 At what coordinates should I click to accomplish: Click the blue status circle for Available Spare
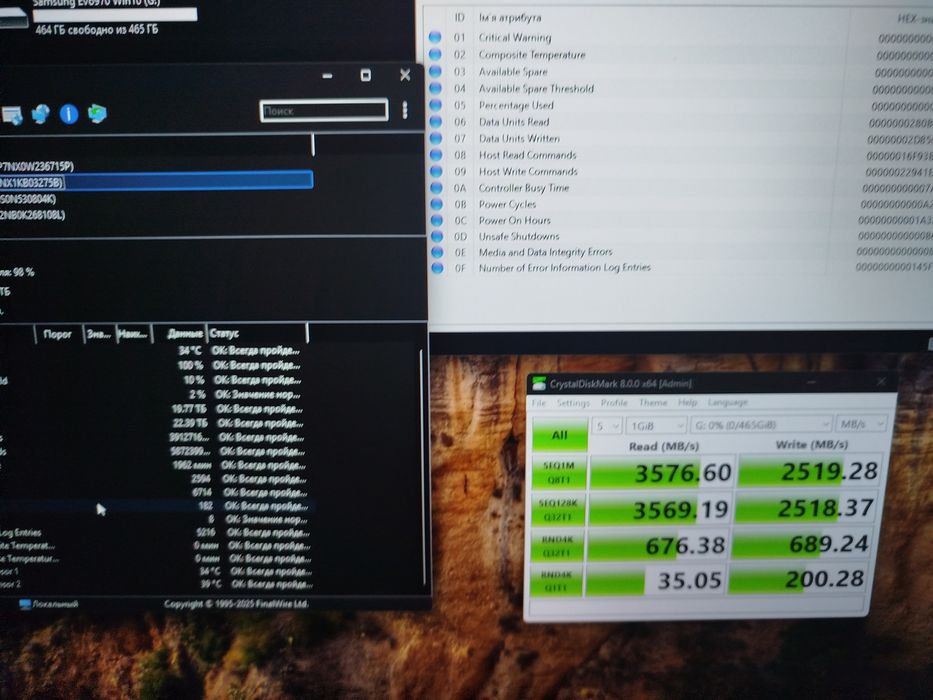tap(435, 71)
